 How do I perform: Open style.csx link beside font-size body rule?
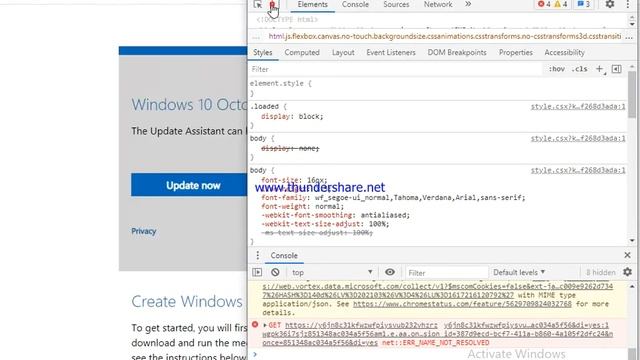point(578,170)
